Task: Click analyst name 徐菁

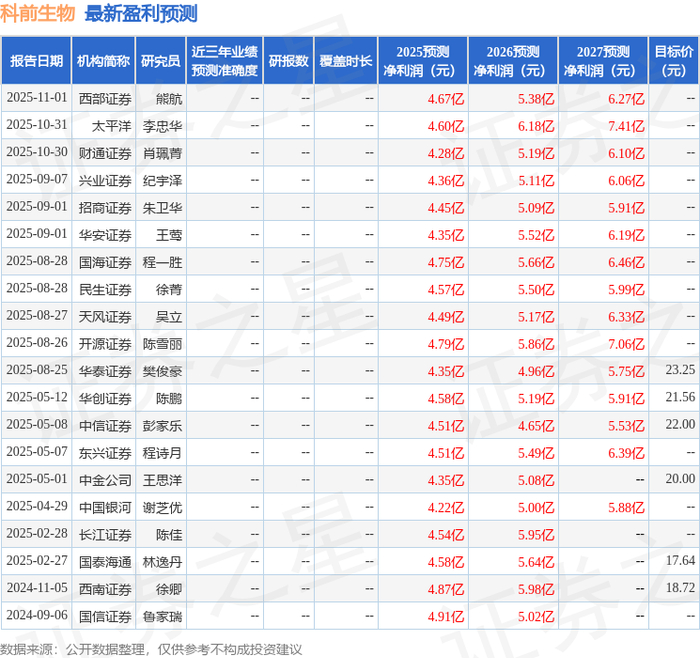Action: click(169, 289)
